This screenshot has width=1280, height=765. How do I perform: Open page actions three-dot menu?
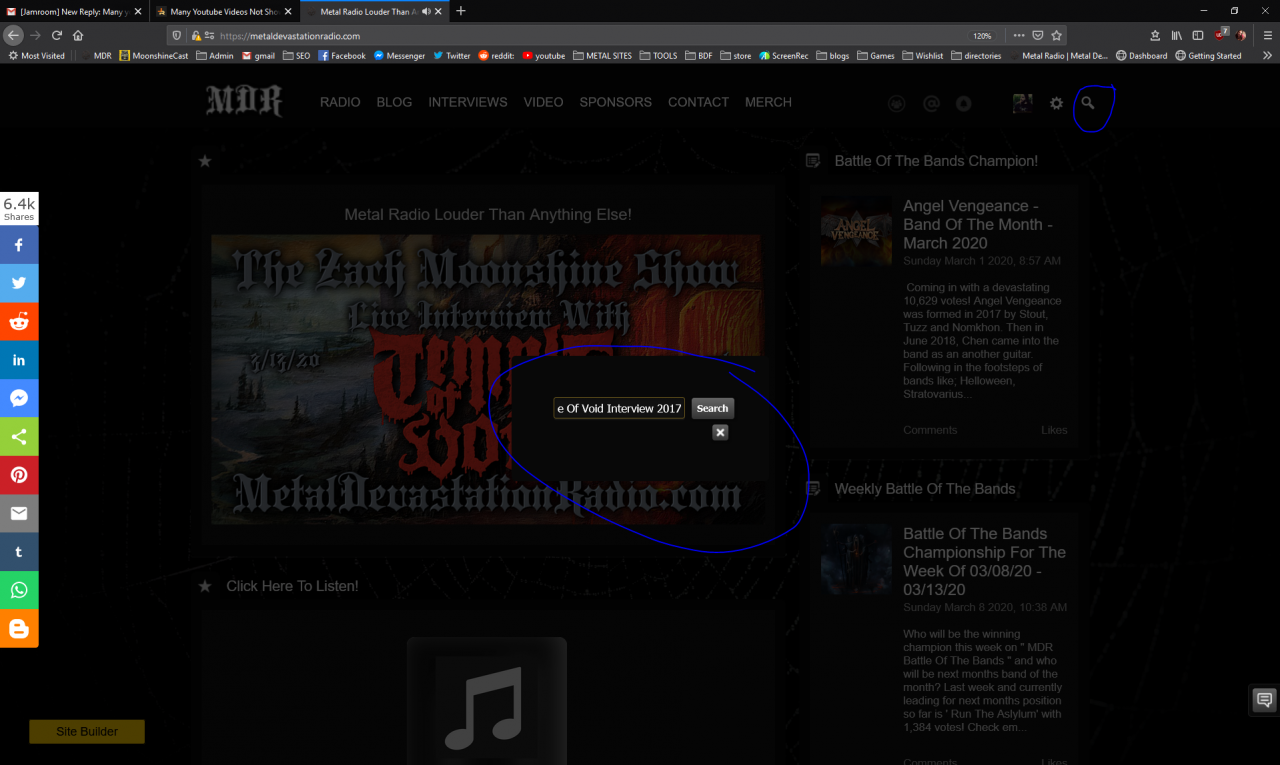click(1019, 35)
